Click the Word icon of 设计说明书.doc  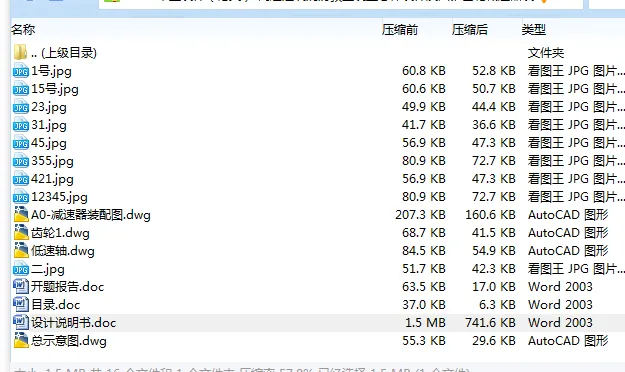click(x=21, y=323)
